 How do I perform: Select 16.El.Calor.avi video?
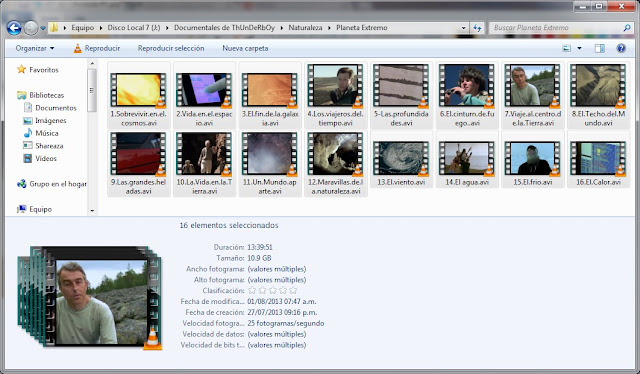[599, 159]
